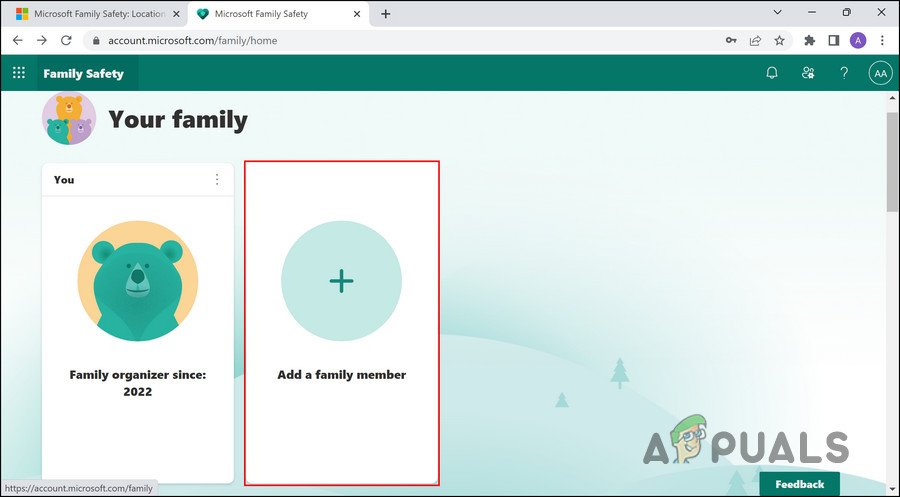Reload the current page
This screenshot has width=900, height=497.
point(67,40)
